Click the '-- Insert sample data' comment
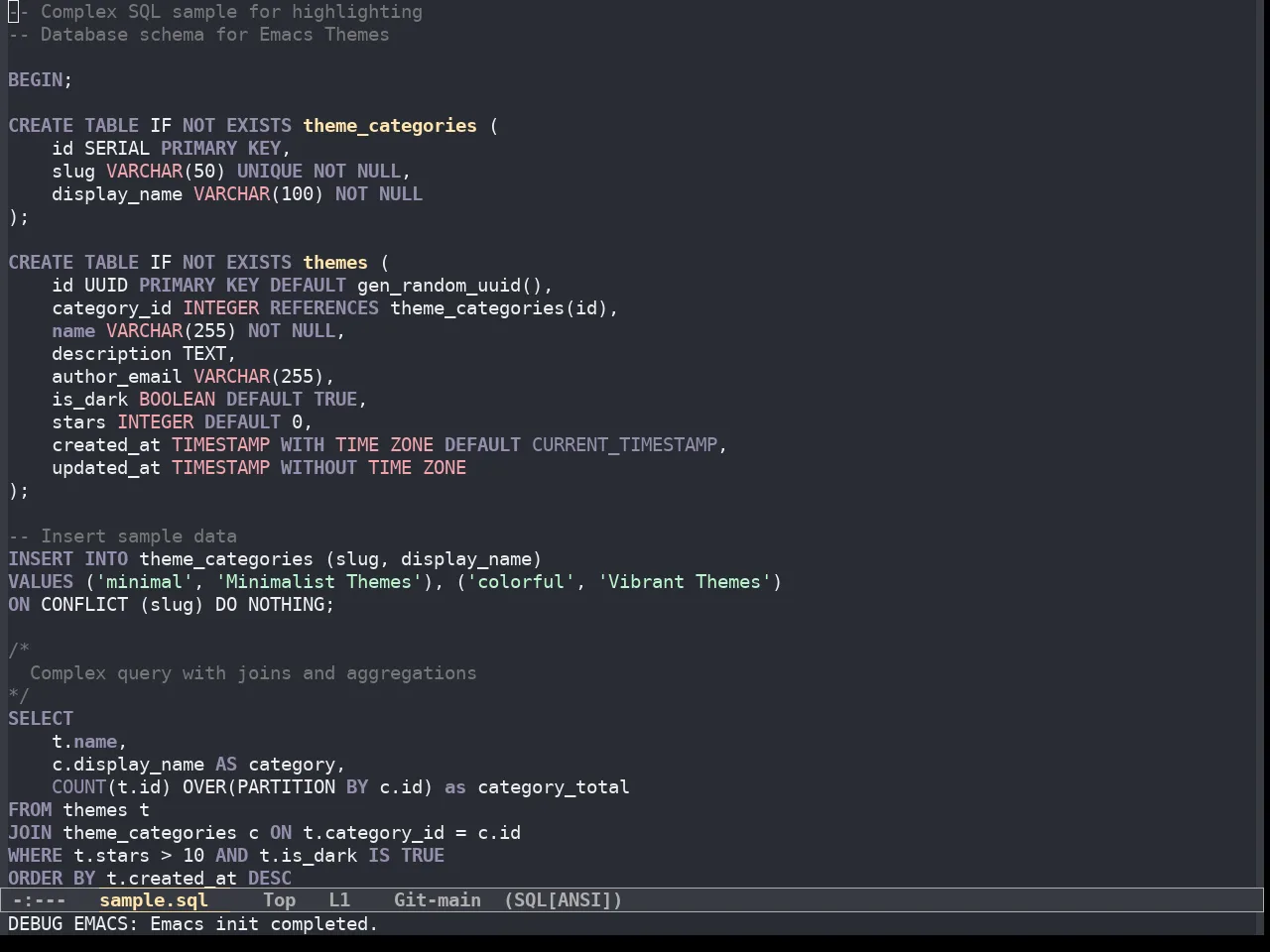This screenshot has width=1270, height=952. (123, 536)
